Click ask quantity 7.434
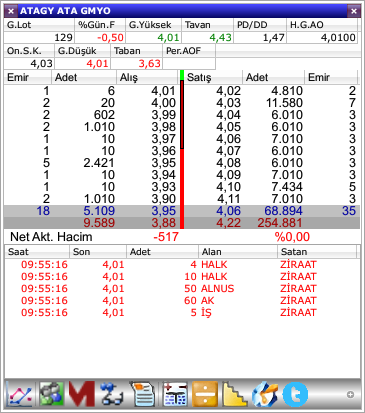The image size is (365, 413). [287, 187]
